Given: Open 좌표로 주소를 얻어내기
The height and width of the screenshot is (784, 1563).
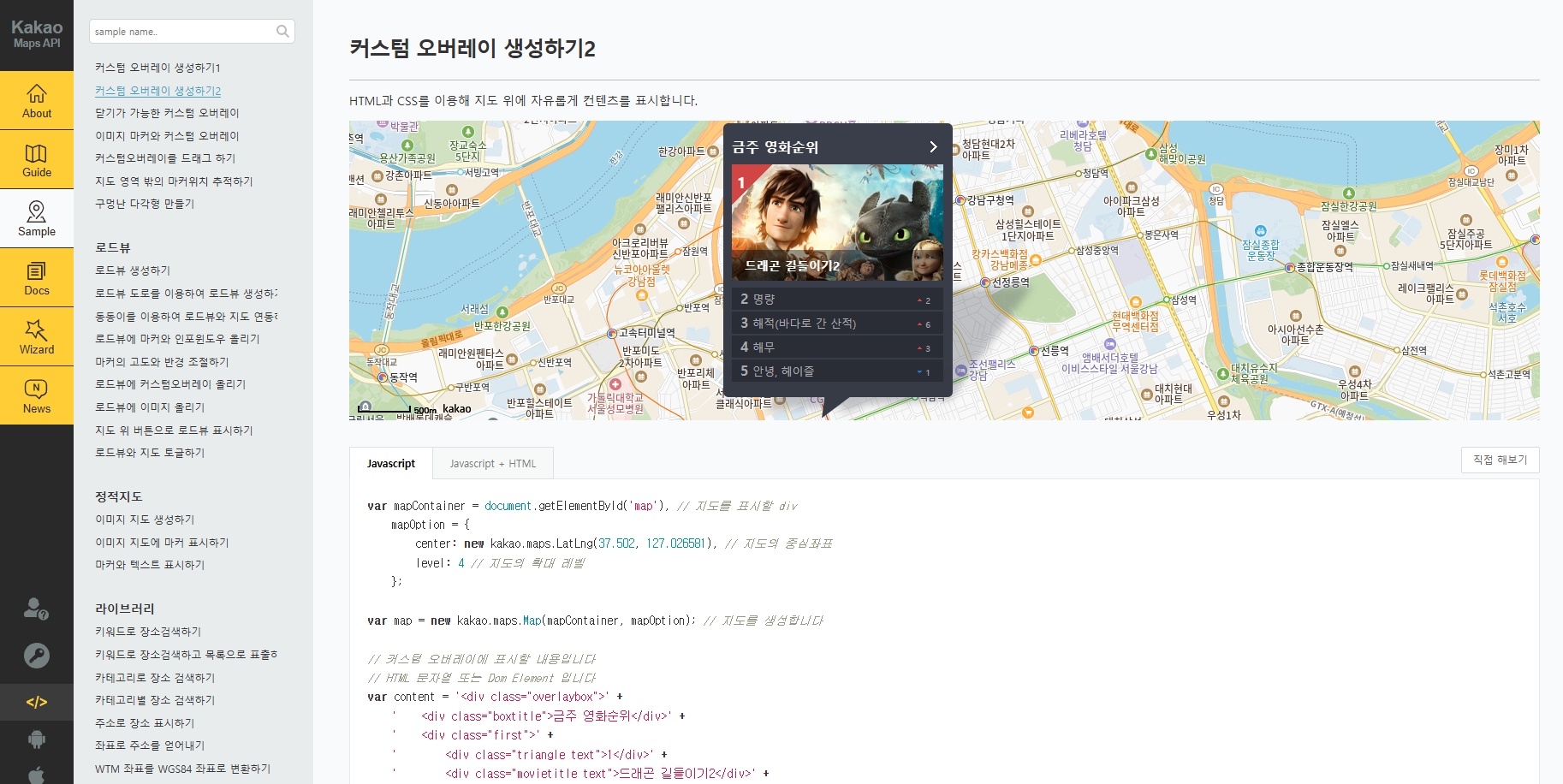Looking at the screenshot, I should tap(150, 745).
